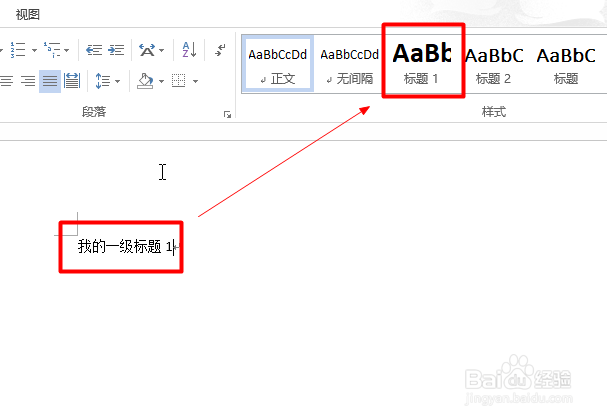Increase the paragraph indent

[x=116, y=50]
